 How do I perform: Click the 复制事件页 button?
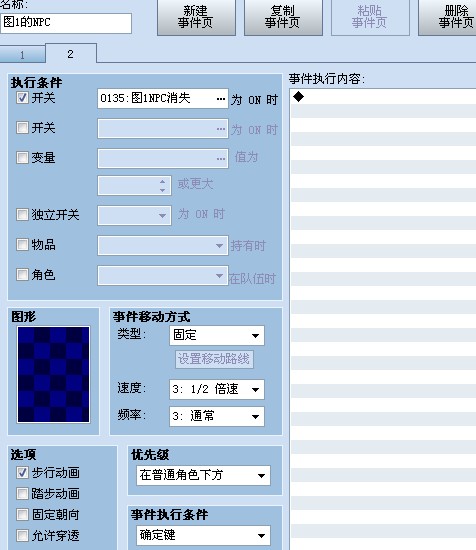283,17
